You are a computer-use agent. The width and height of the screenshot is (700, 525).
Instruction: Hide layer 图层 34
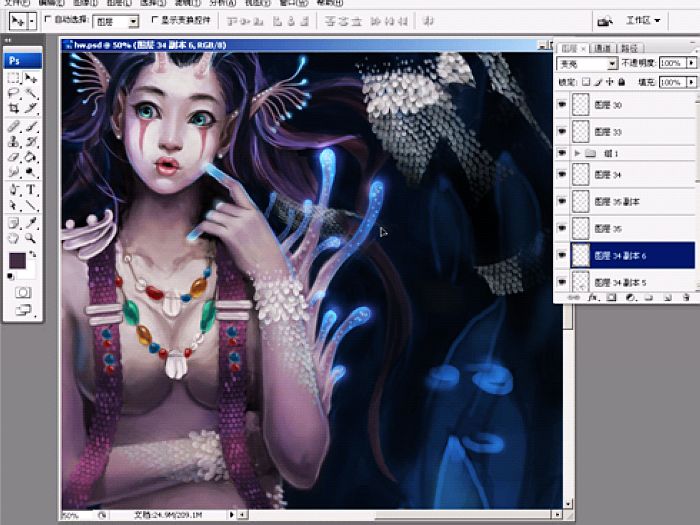point(562,174)
